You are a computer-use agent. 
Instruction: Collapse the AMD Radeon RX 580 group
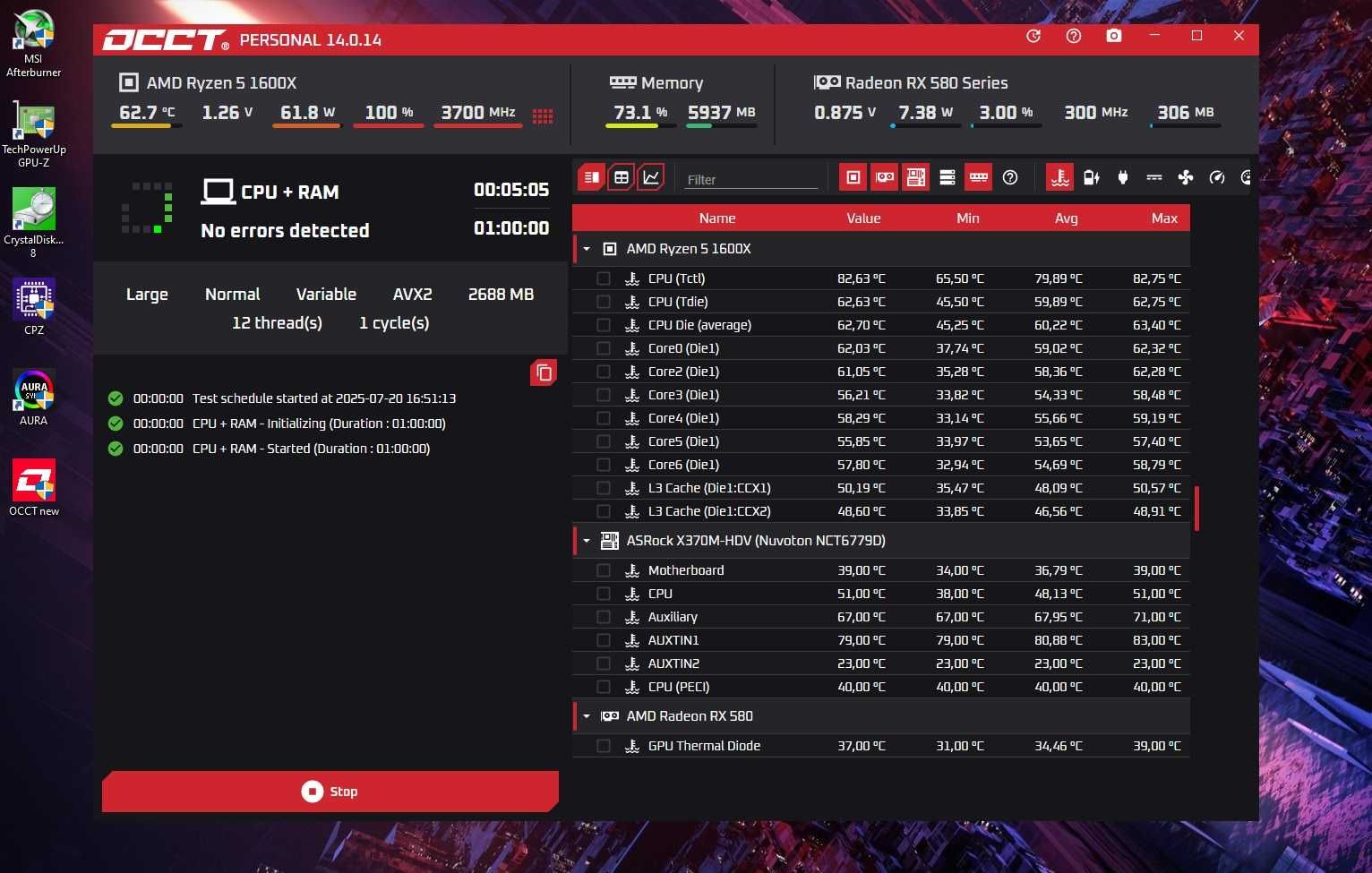[x=587, y=716]
